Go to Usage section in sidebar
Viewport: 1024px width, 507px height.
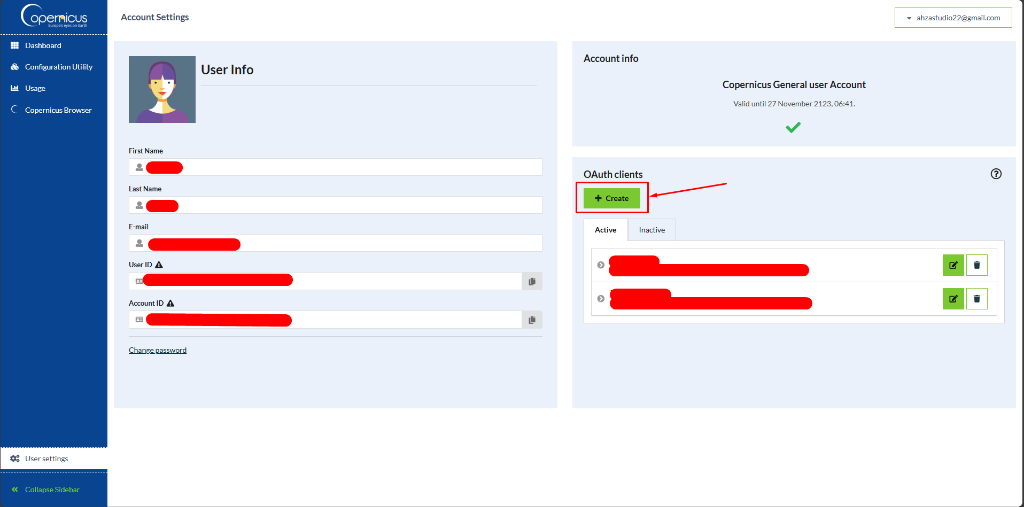click(54, 88)
